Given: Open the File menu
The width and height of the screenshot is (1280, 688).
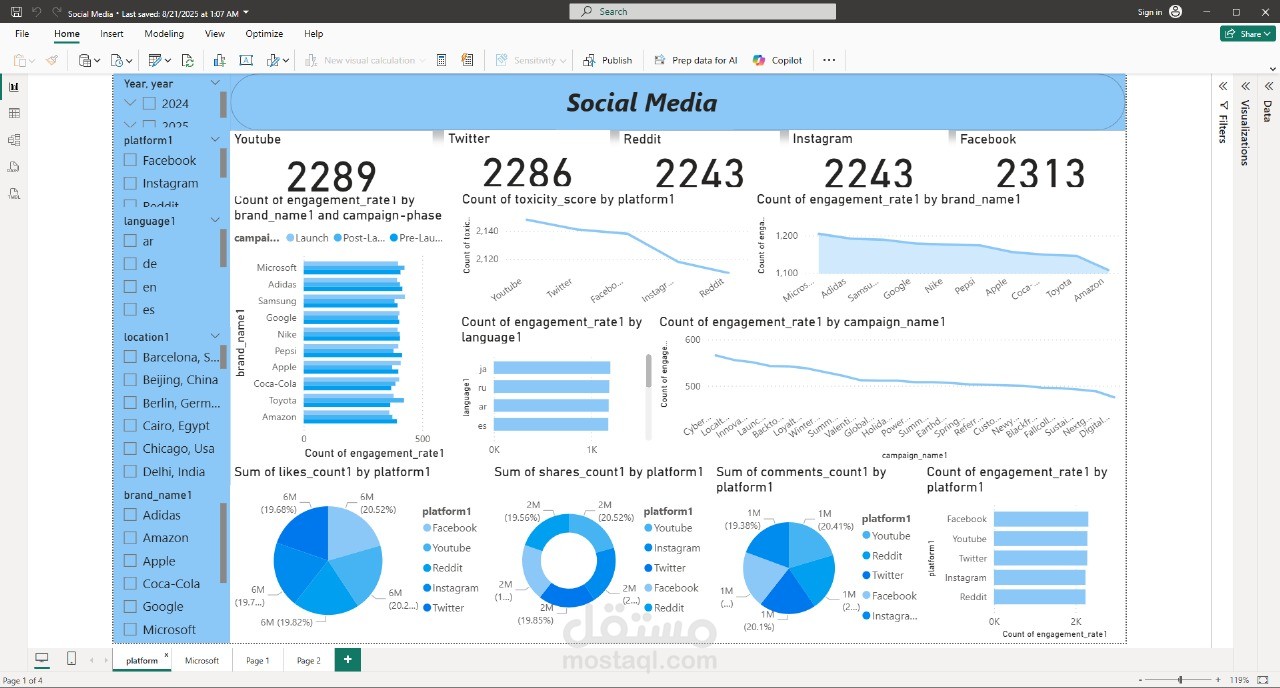Looking at the screenshot, I should [x=22, y=34].
